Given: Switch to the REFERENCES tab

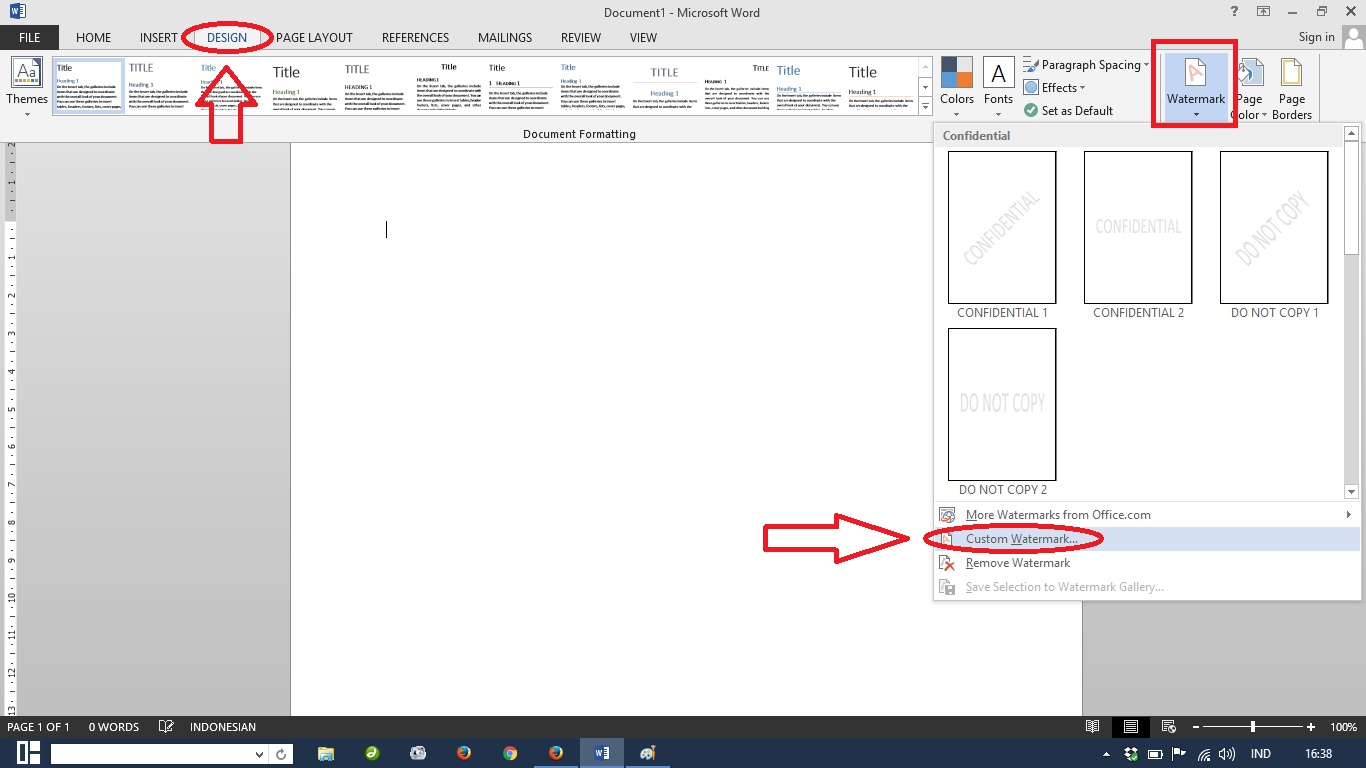Looking at the screenshot, I should click(415, 38).
